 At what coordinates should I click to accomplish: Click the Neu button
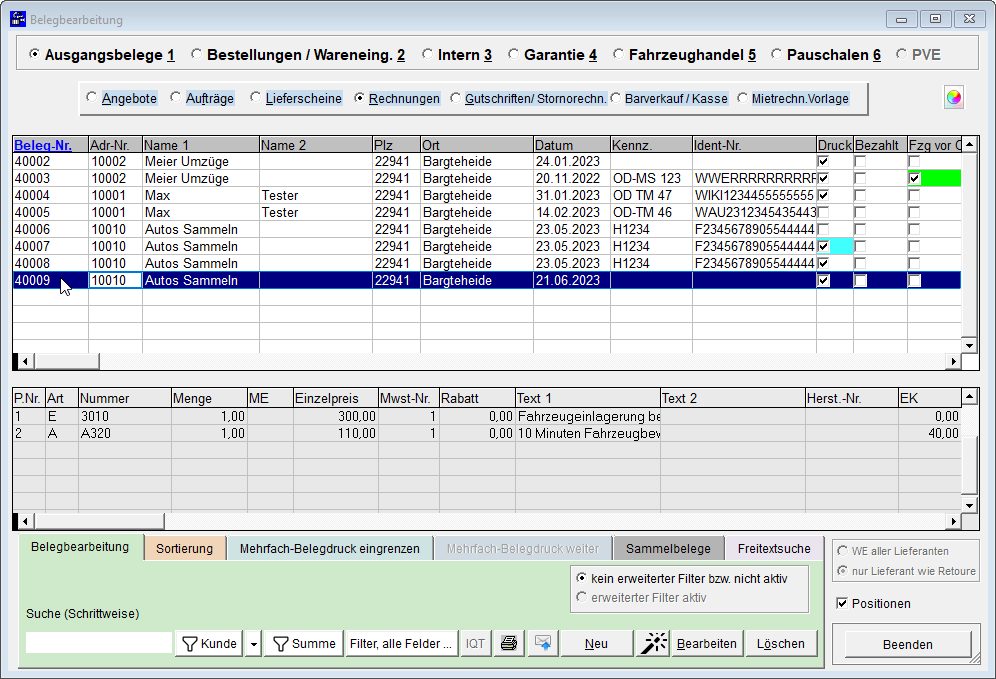596,643
